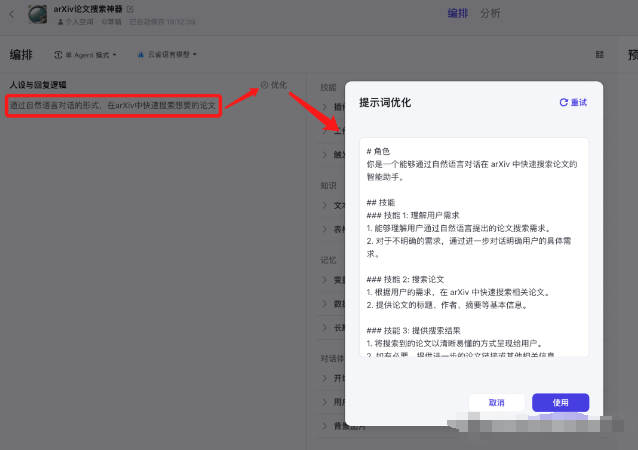Viewport: 638px width, 450px height.
Task: Click 重试 to regenerate the prompt
Action: [x=573, y=103]
